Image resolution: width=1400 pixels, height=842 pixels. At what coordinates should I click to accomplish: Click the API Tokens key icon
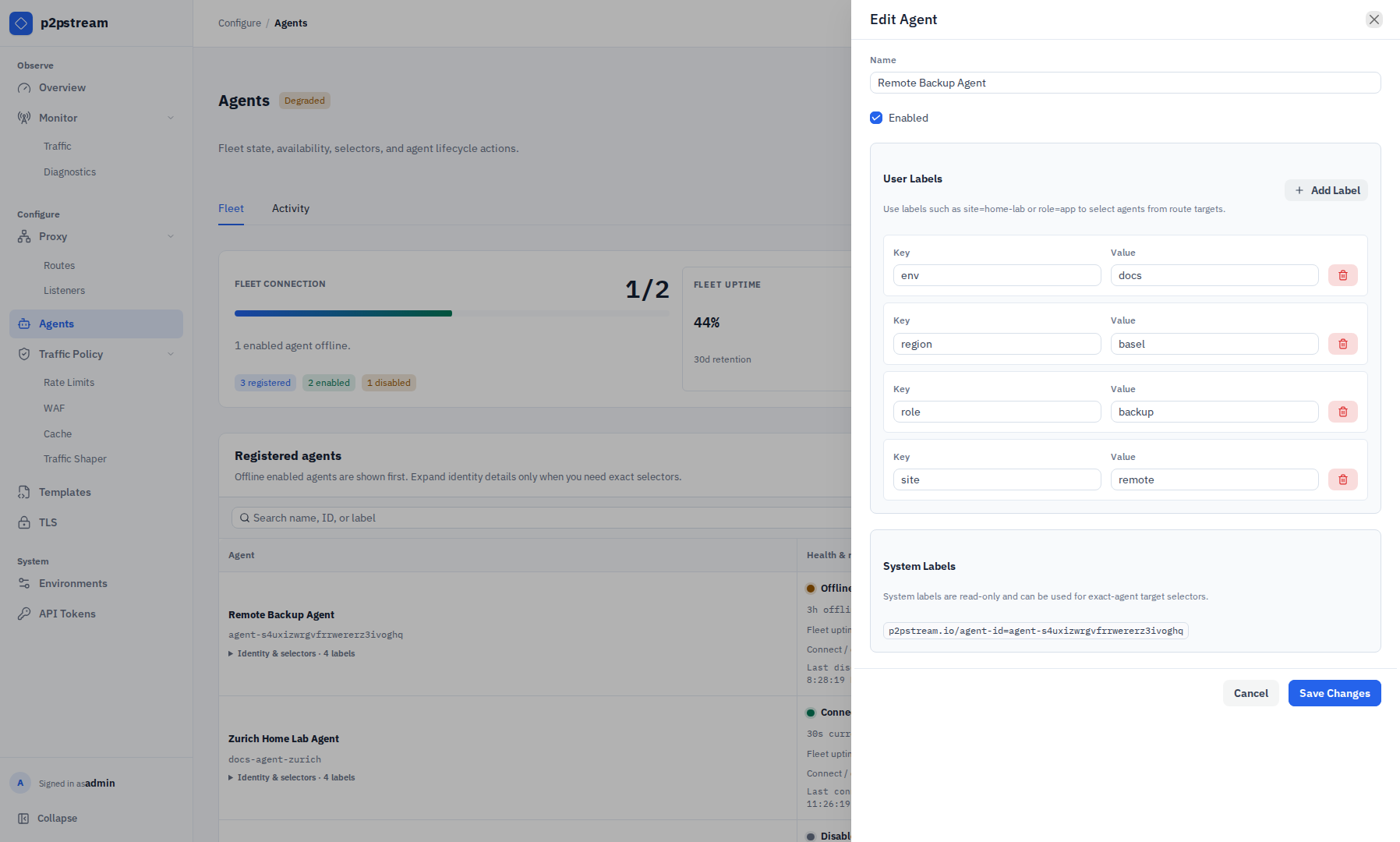coord(24,614)
